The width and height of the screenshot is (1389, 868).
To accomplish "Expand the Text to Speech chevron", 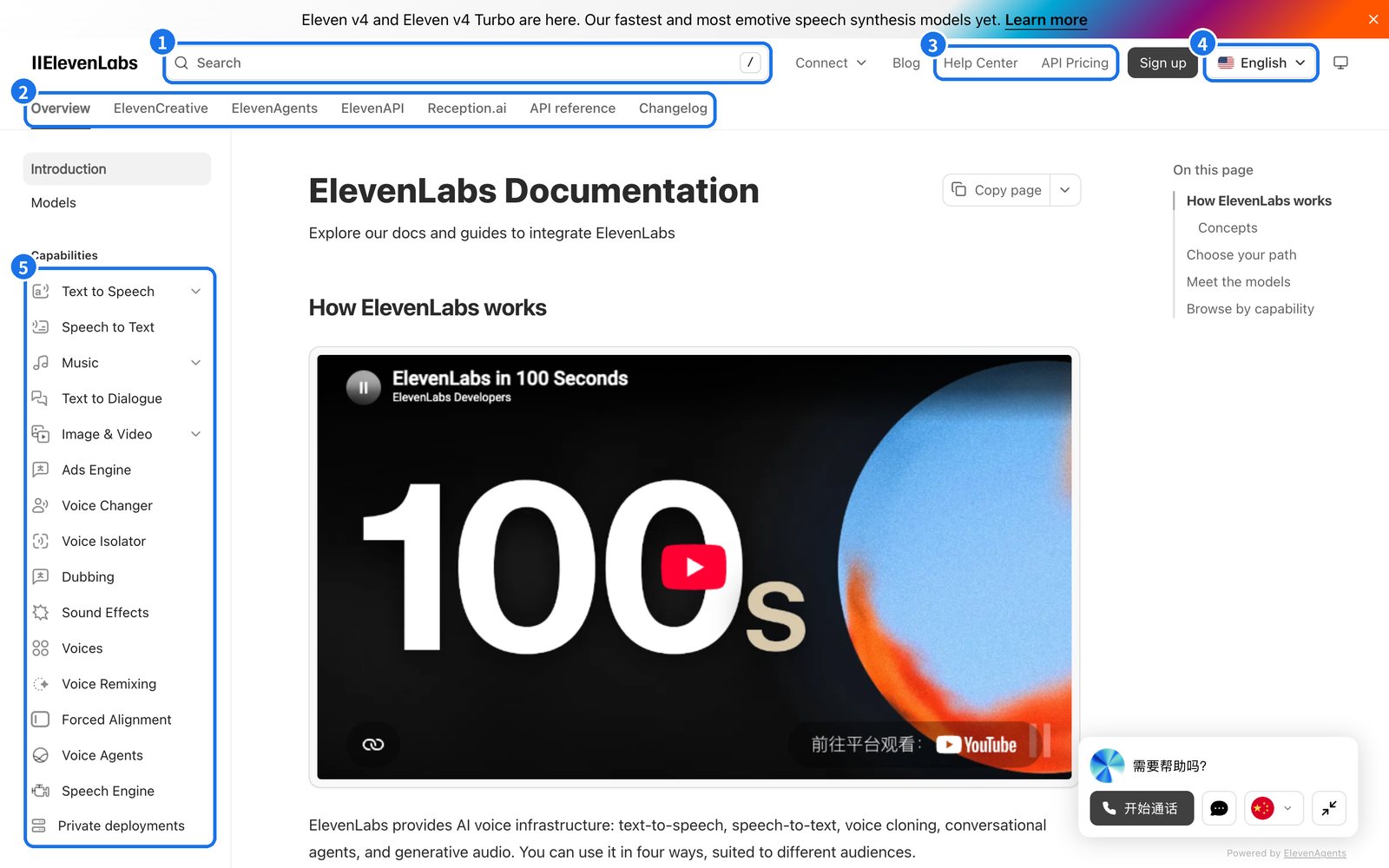I will [x=196, y=292].
